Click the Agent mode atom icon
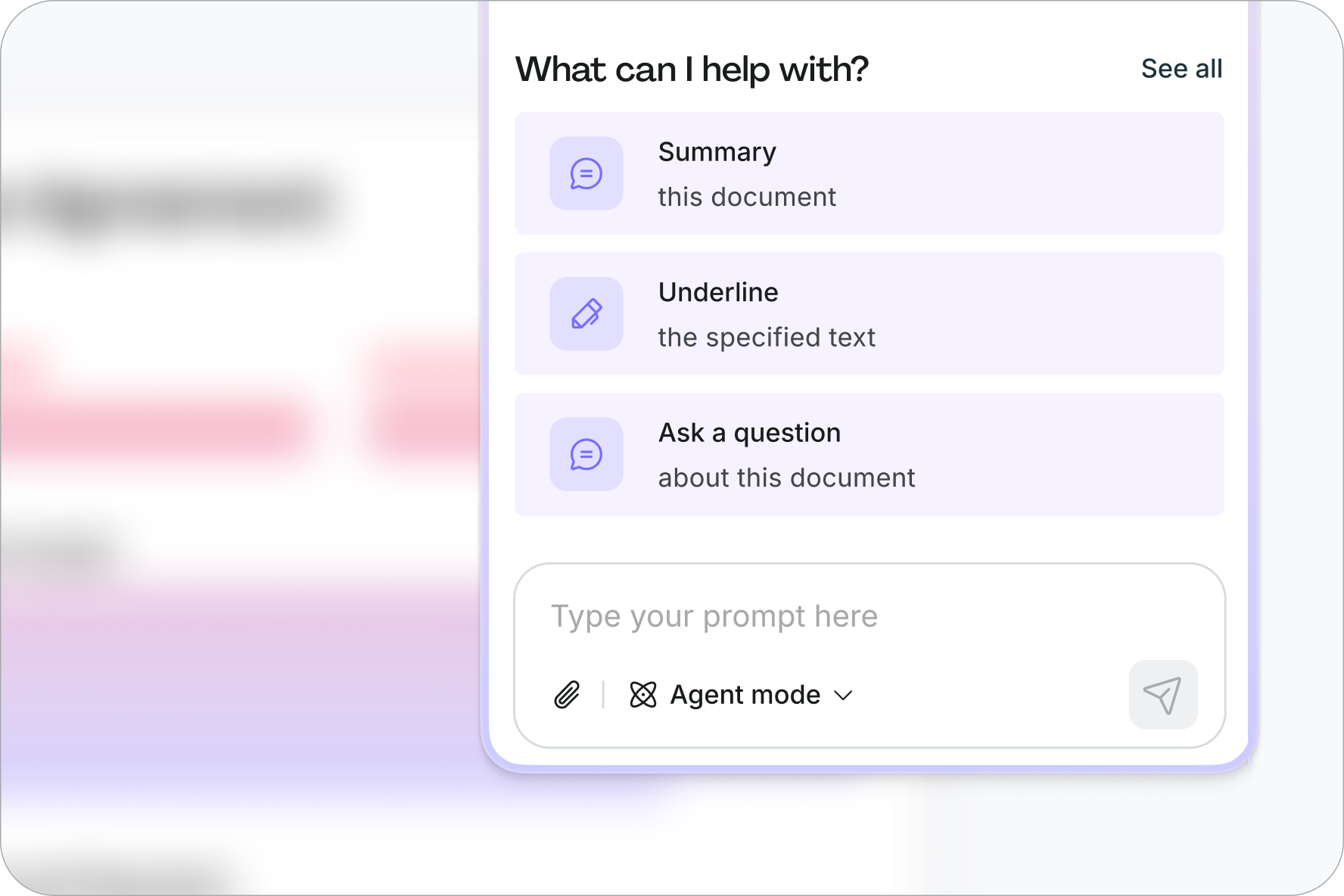 click(643, 695)
